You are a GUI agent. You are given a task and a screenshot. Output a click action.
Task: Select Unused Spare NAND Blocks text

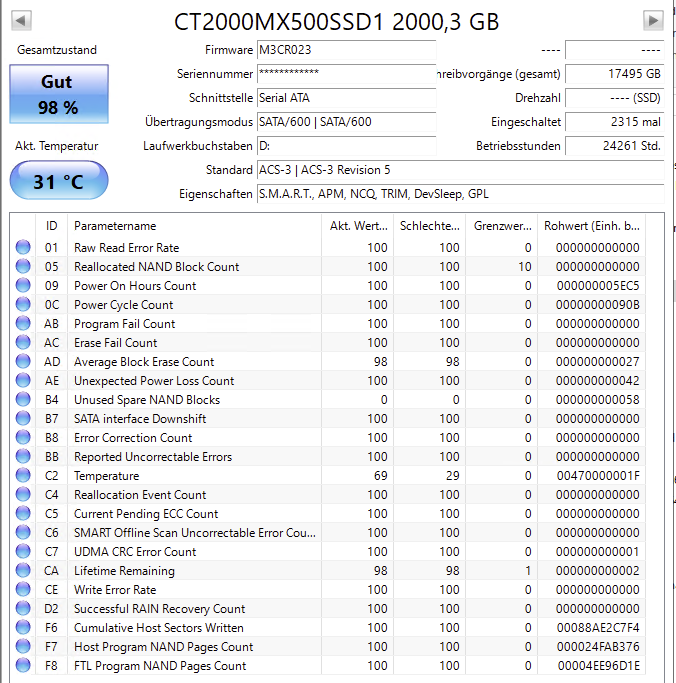(147, 400)
